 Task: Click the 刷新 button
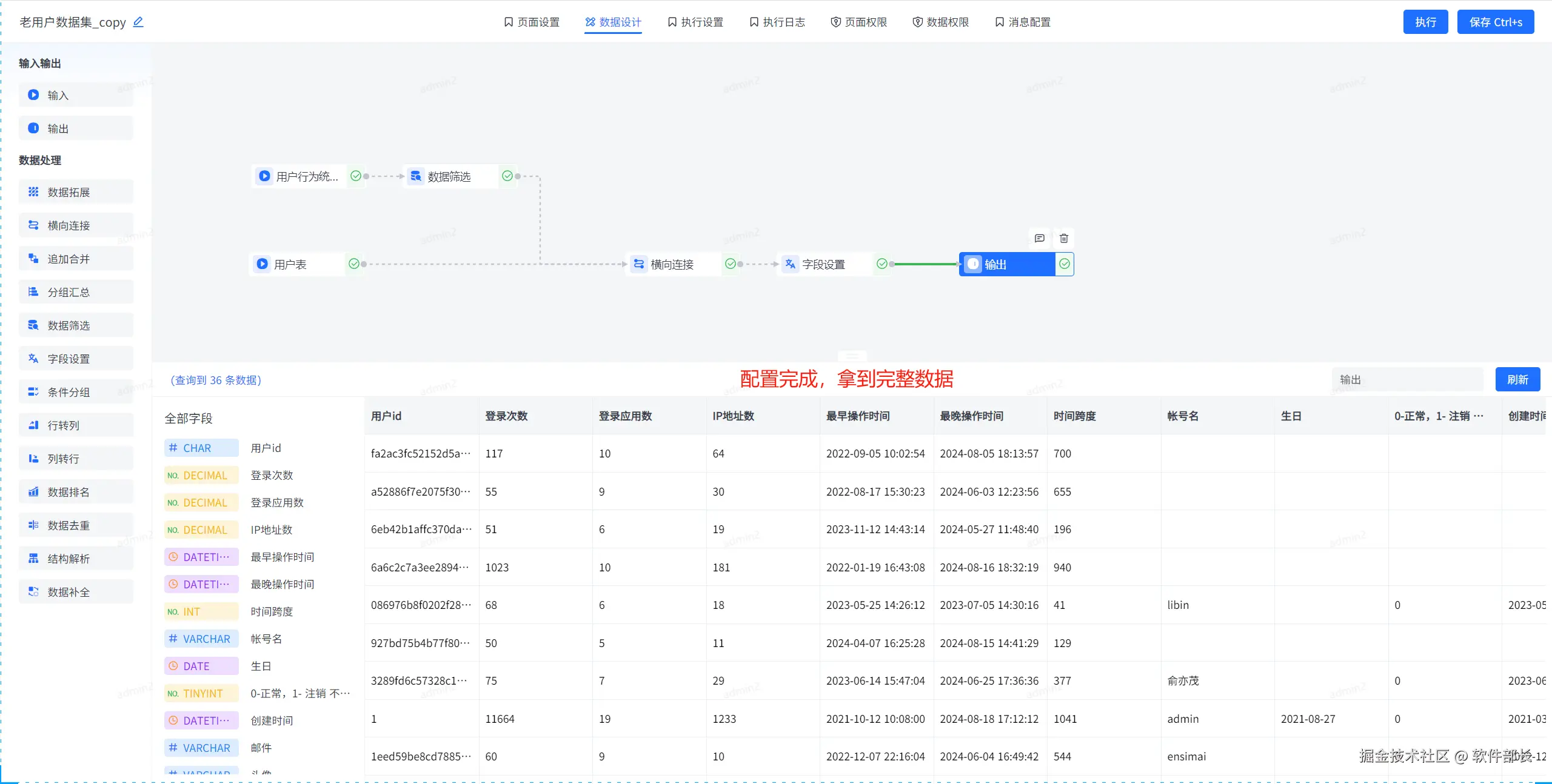point(1517,380)
